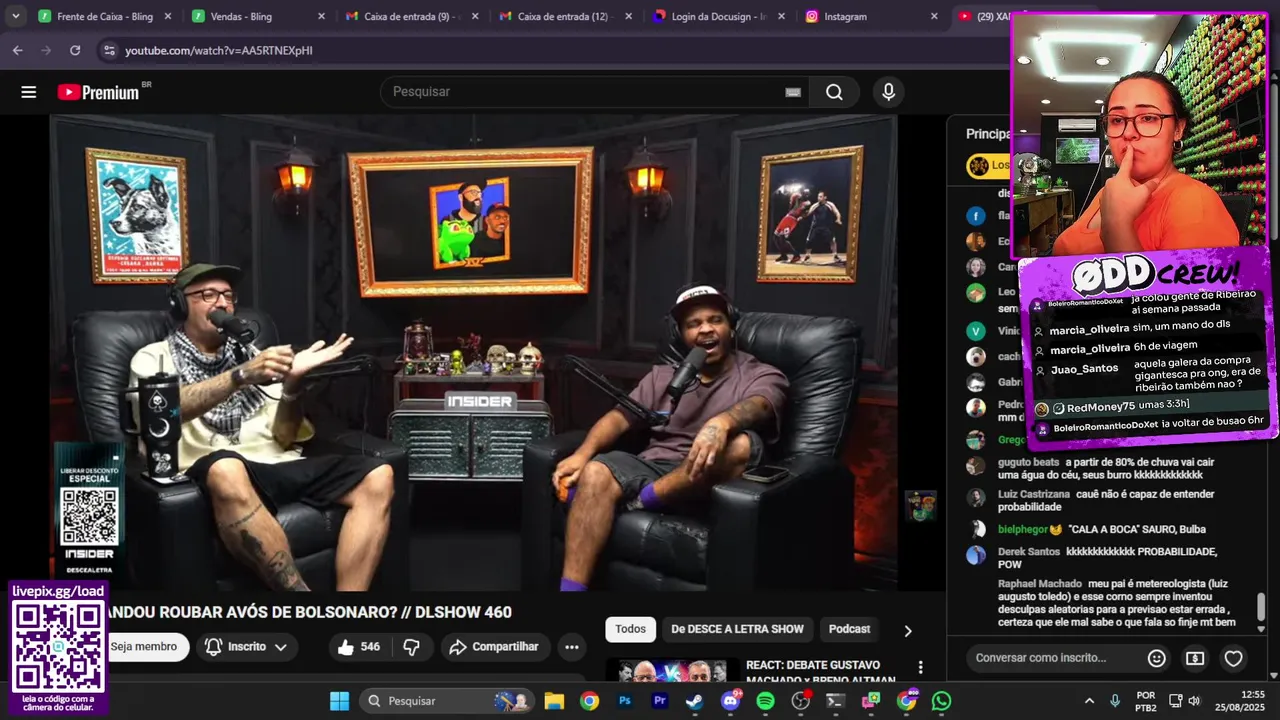Open Google Chrome from the taskbar

tap(589, 701)
